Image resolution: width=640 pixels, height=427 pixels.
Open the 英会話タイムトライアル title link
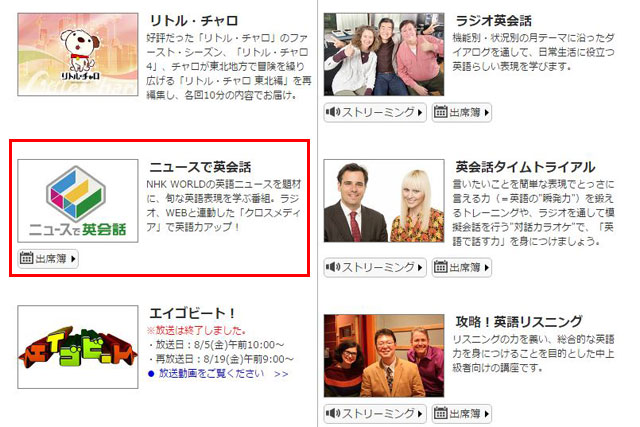click(x=525, y=166)
